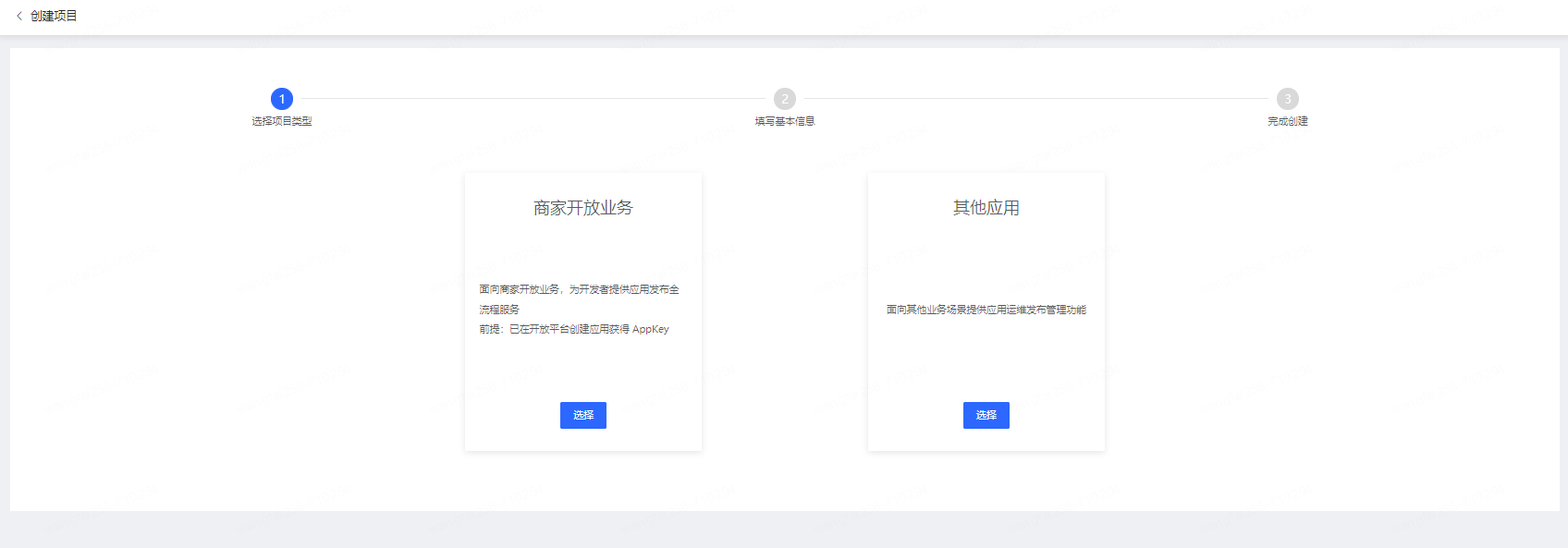The height and width of the screenshot is (548, 1568).
Task: Click progress line between steps 1 and 2
Action: [533, 99]
